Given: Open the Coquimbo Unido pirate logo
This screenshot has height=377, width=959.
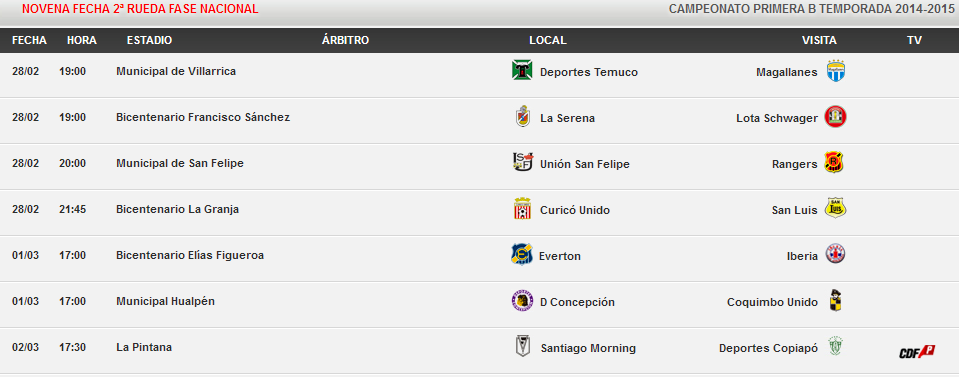Looking at the screenshot, I should click(x=835, y=300).
